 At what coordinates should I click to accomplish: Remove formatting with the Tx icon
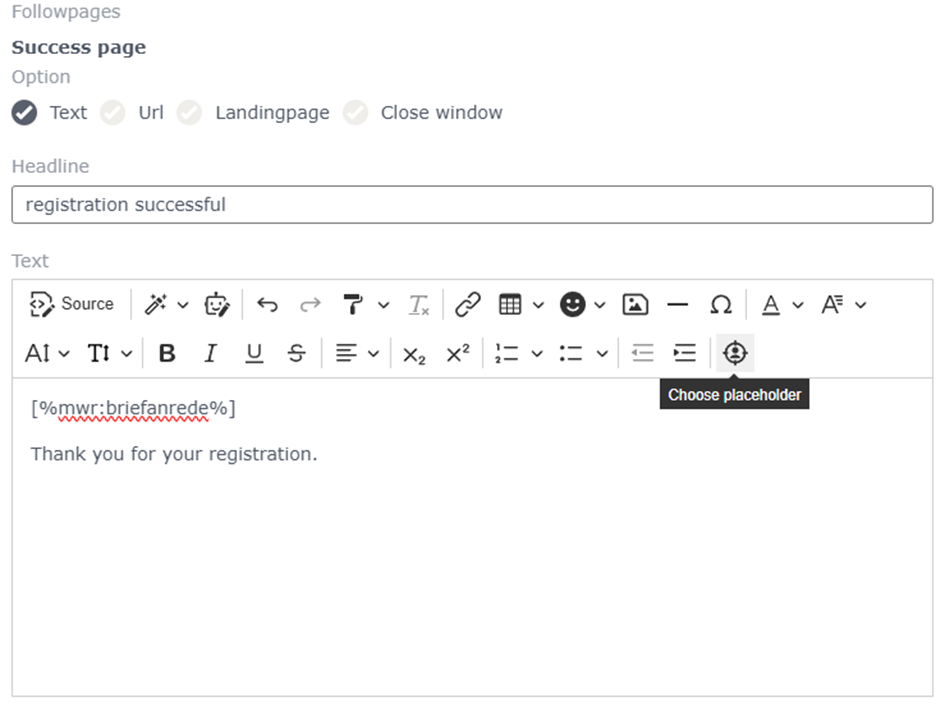coord(419,304)
